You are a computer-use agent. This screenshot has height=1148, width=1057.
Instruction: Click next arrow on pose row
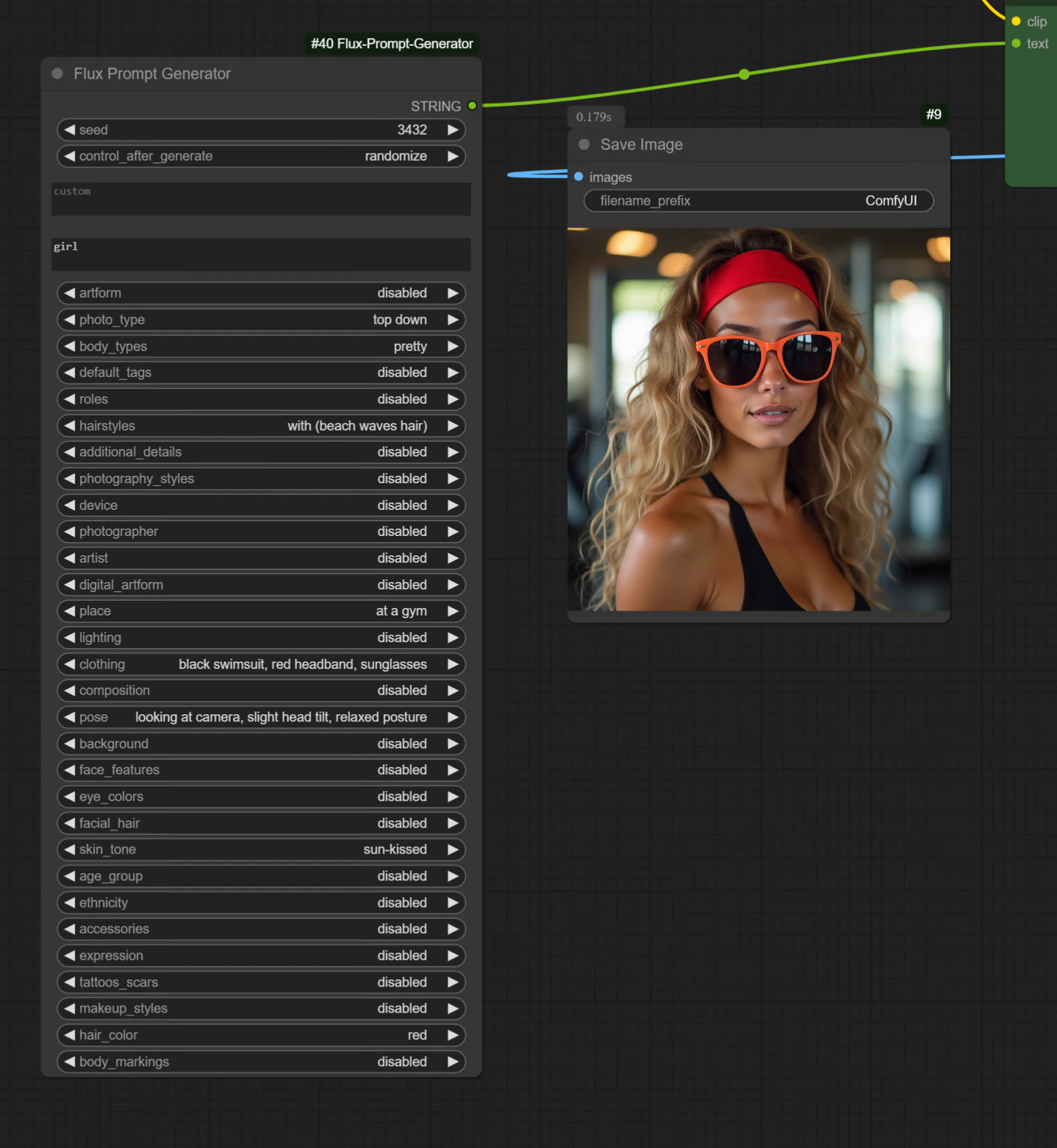452,718
